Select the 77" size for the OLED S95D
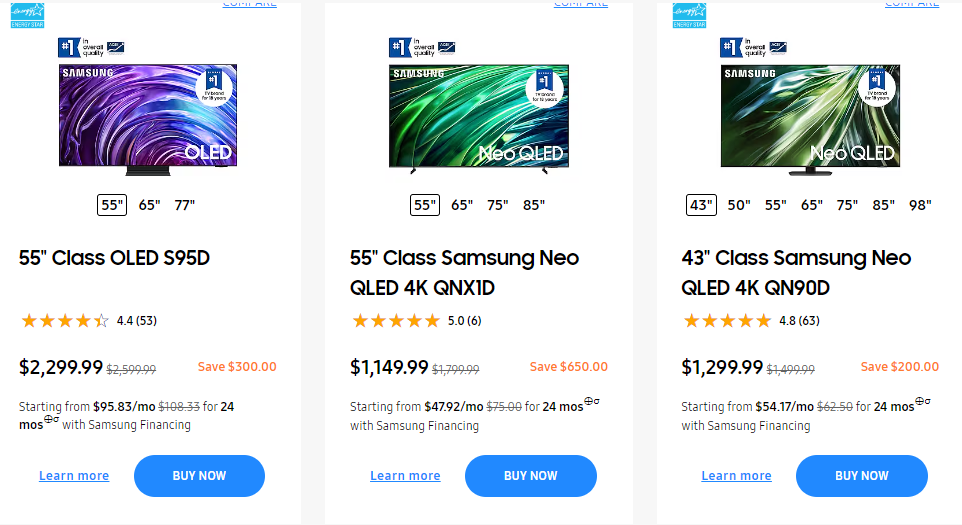962x525 pixels. [184, 205]
